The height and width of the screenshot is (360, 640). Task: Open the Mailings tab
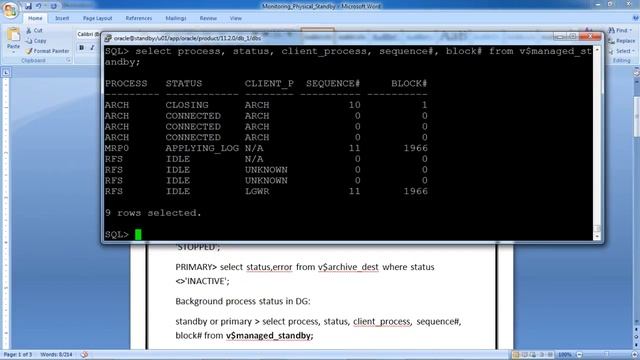tap(176, 18)
